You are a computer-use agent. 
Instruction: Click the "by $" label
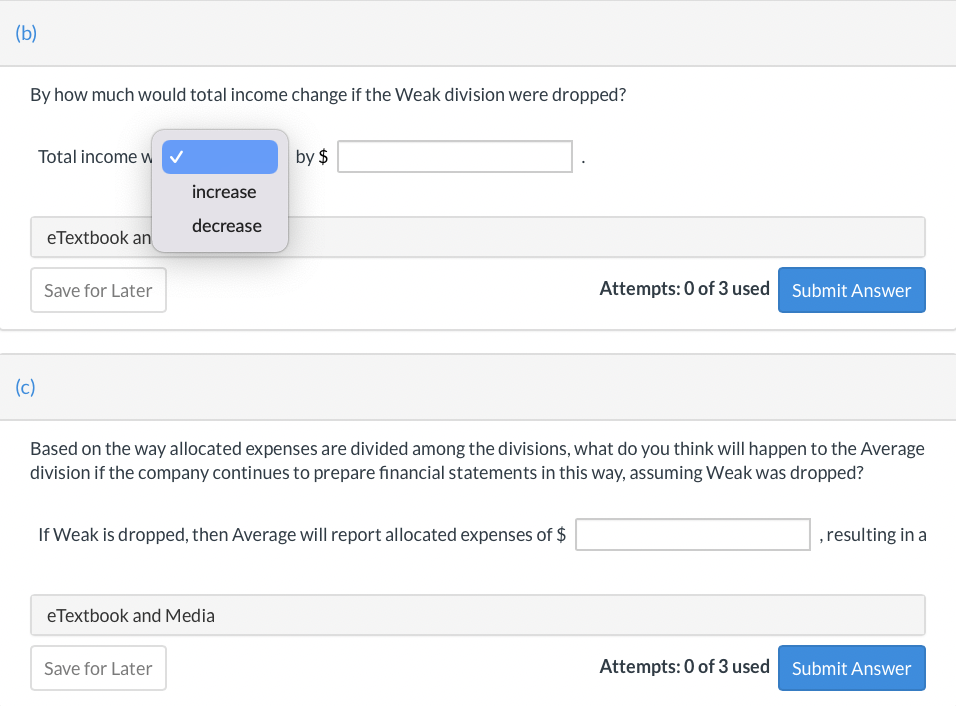pos(312,157)
